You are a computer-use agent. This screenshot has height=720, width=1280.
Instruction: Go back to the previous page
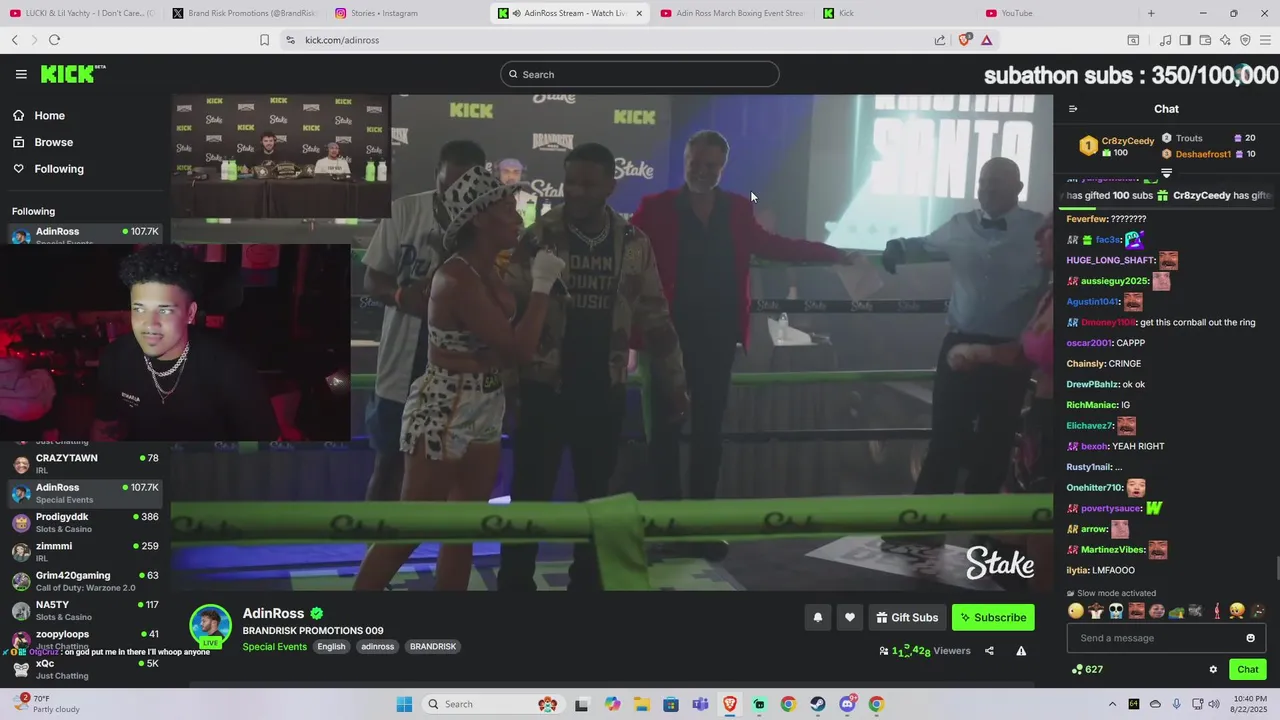15,40
